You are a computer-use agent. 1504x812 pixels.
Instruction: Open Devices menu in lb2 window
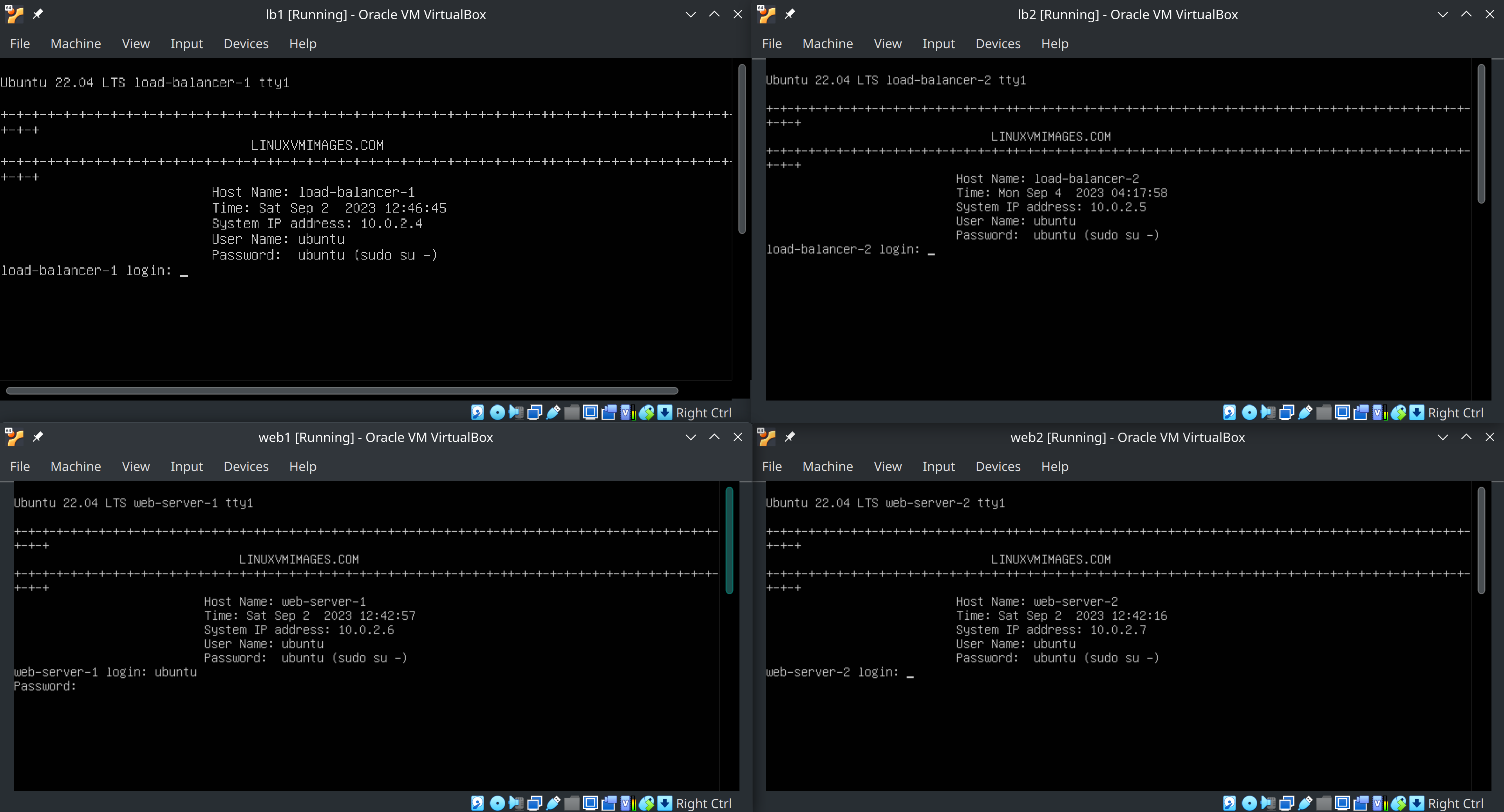coord(998,44)
